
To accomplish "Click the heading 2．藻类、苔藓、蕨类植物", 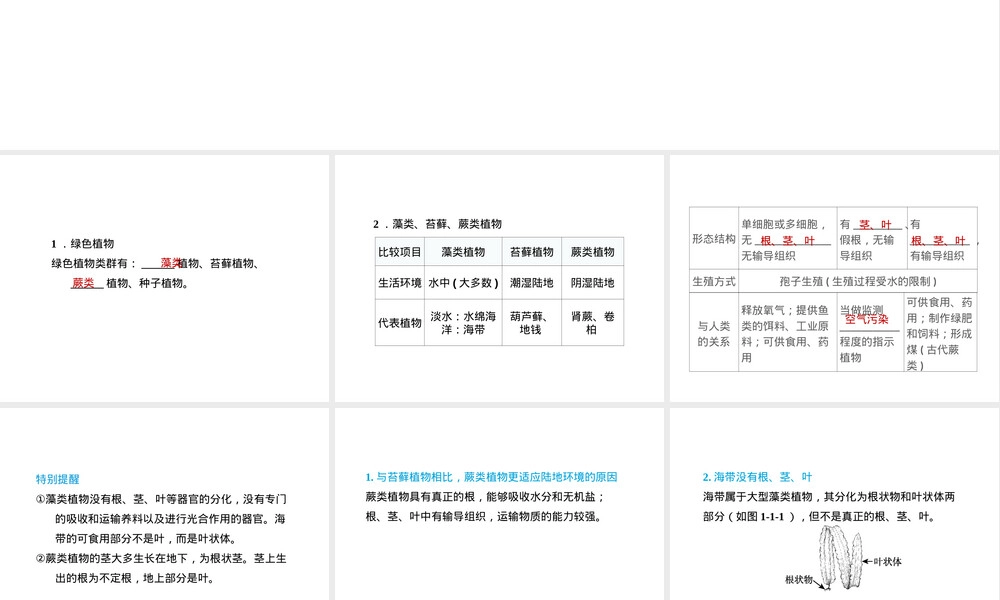I will tap(438, 224).
